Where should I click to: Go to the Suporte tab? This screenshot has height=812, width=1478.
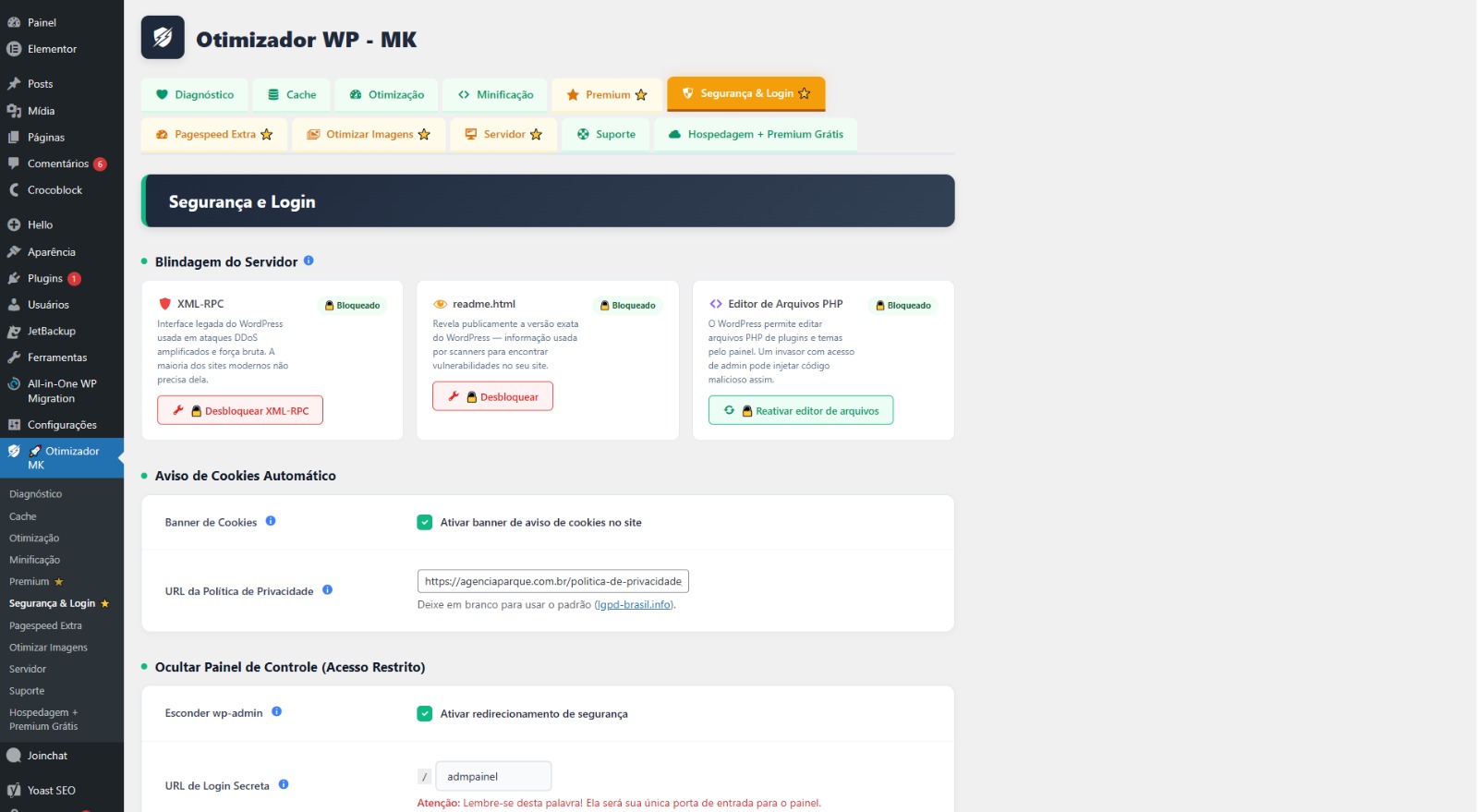coord(606,134)
